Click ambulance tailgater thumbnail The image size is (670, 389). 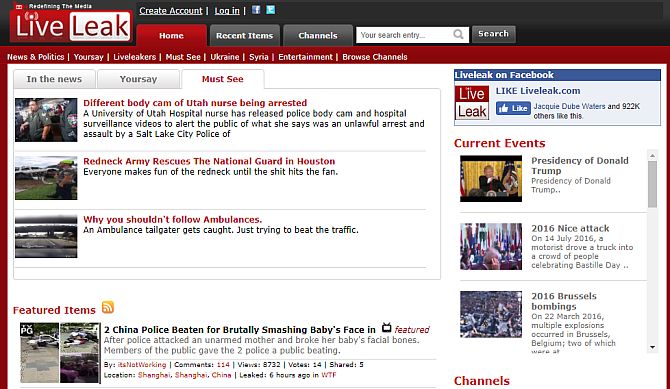click(46, 236)
